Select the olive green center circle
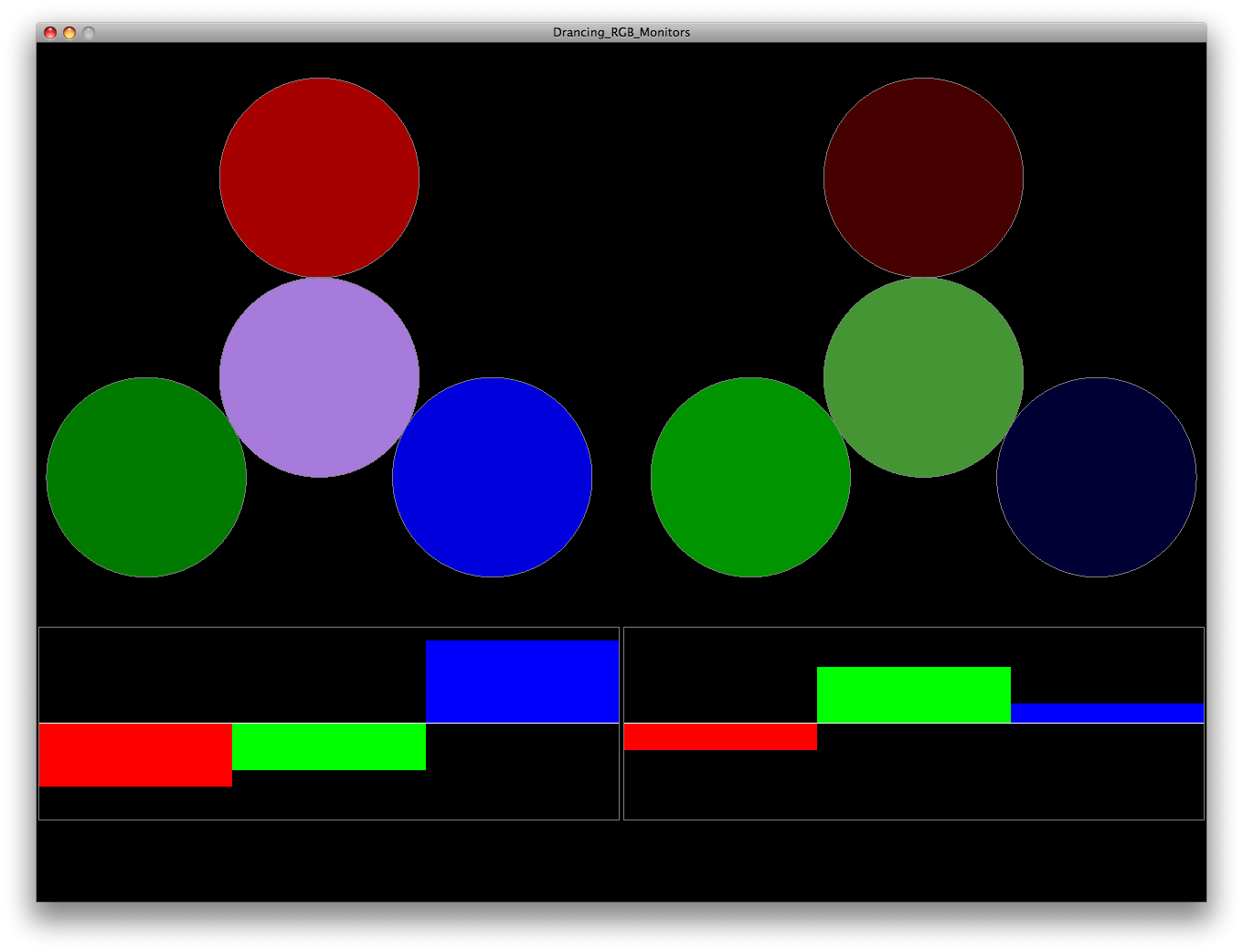Viewport: 1243px width, 952px height. click(x=923, y=376)
